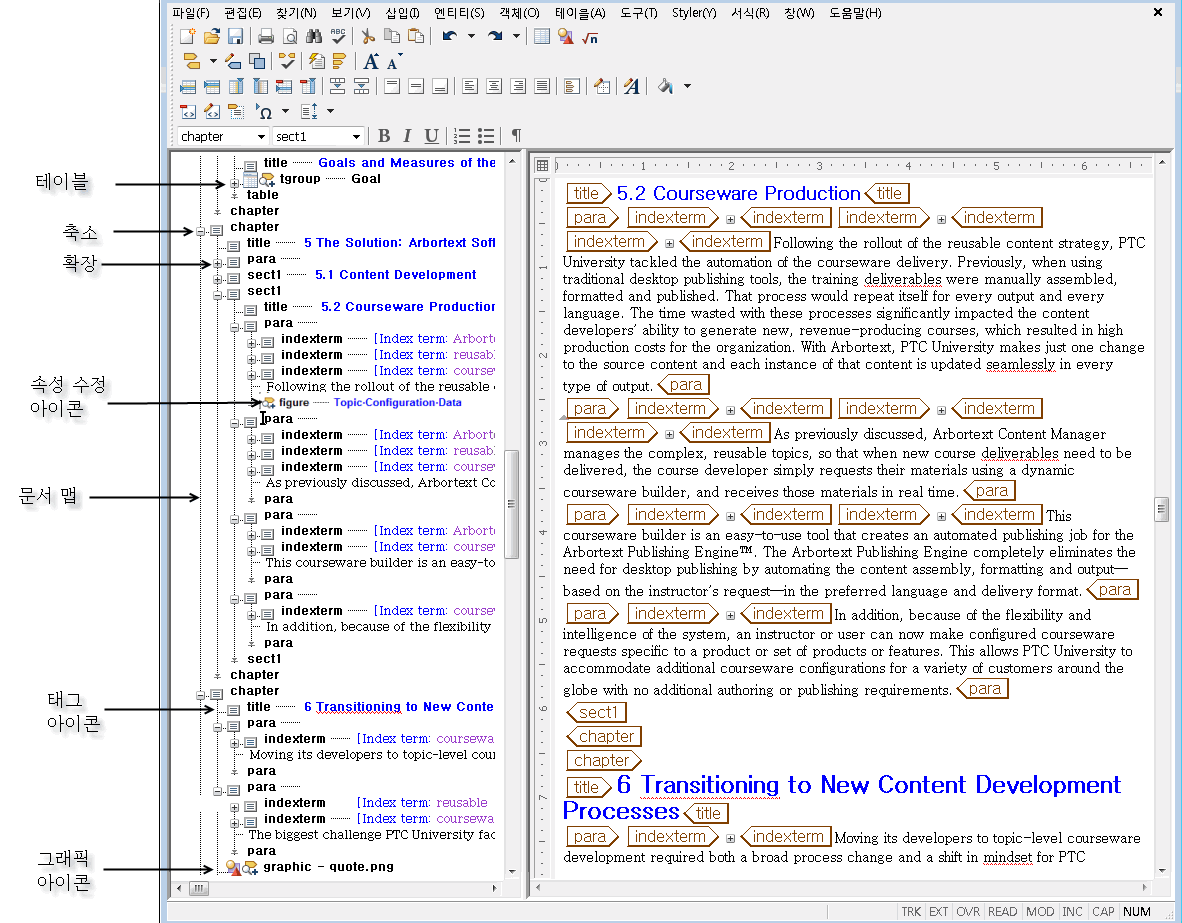Viewport: 1182px width, 923px height.
Task: Toggle left text alignment
Action: click(470, 86)
